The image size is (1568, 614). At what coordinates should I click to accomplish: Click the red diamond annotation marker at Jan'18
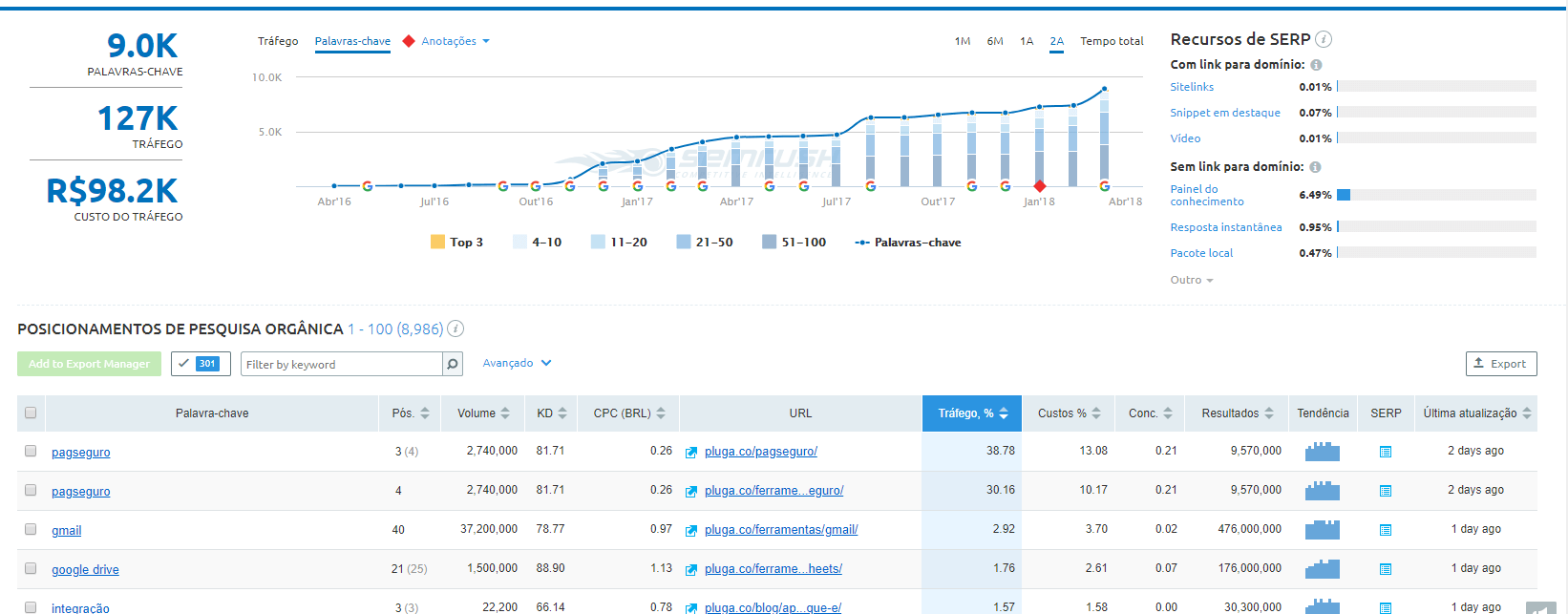(x=1040, y=186)
